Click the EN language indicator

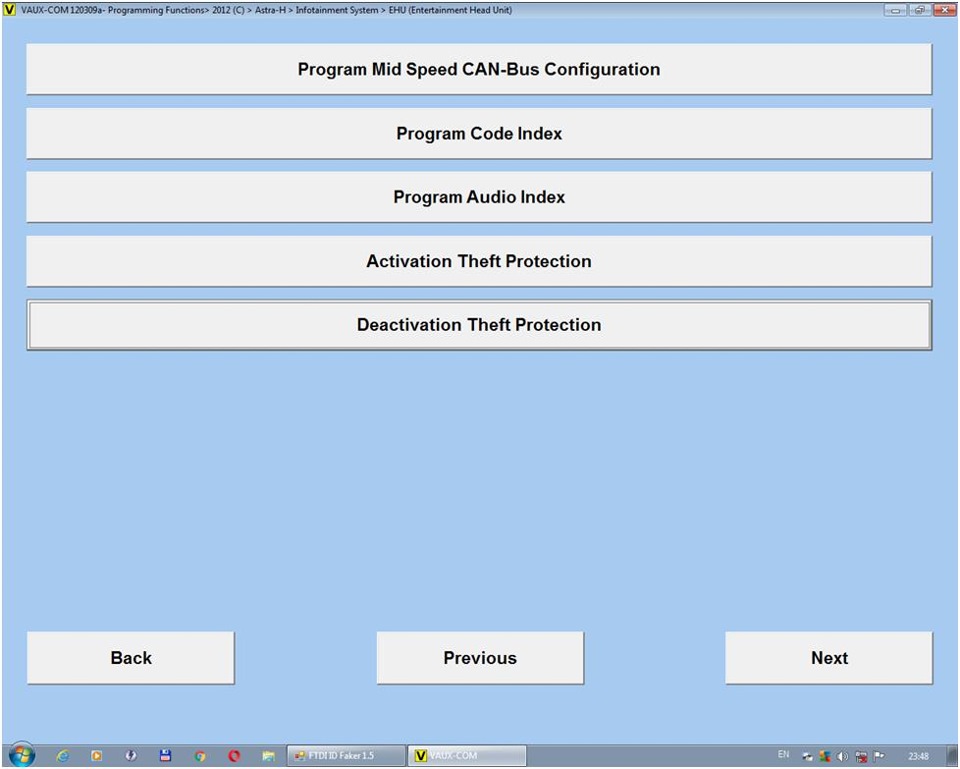pyautogui.click(x=784, y=755)
